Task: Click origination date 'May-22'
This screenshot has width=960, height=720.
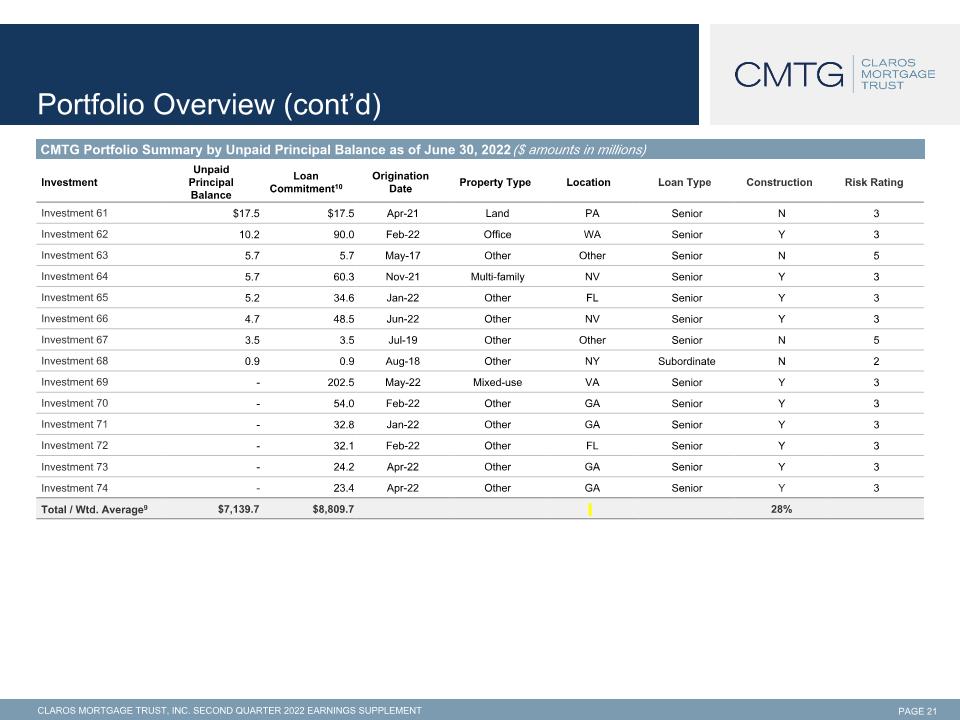Action: [x=402, y=383]
